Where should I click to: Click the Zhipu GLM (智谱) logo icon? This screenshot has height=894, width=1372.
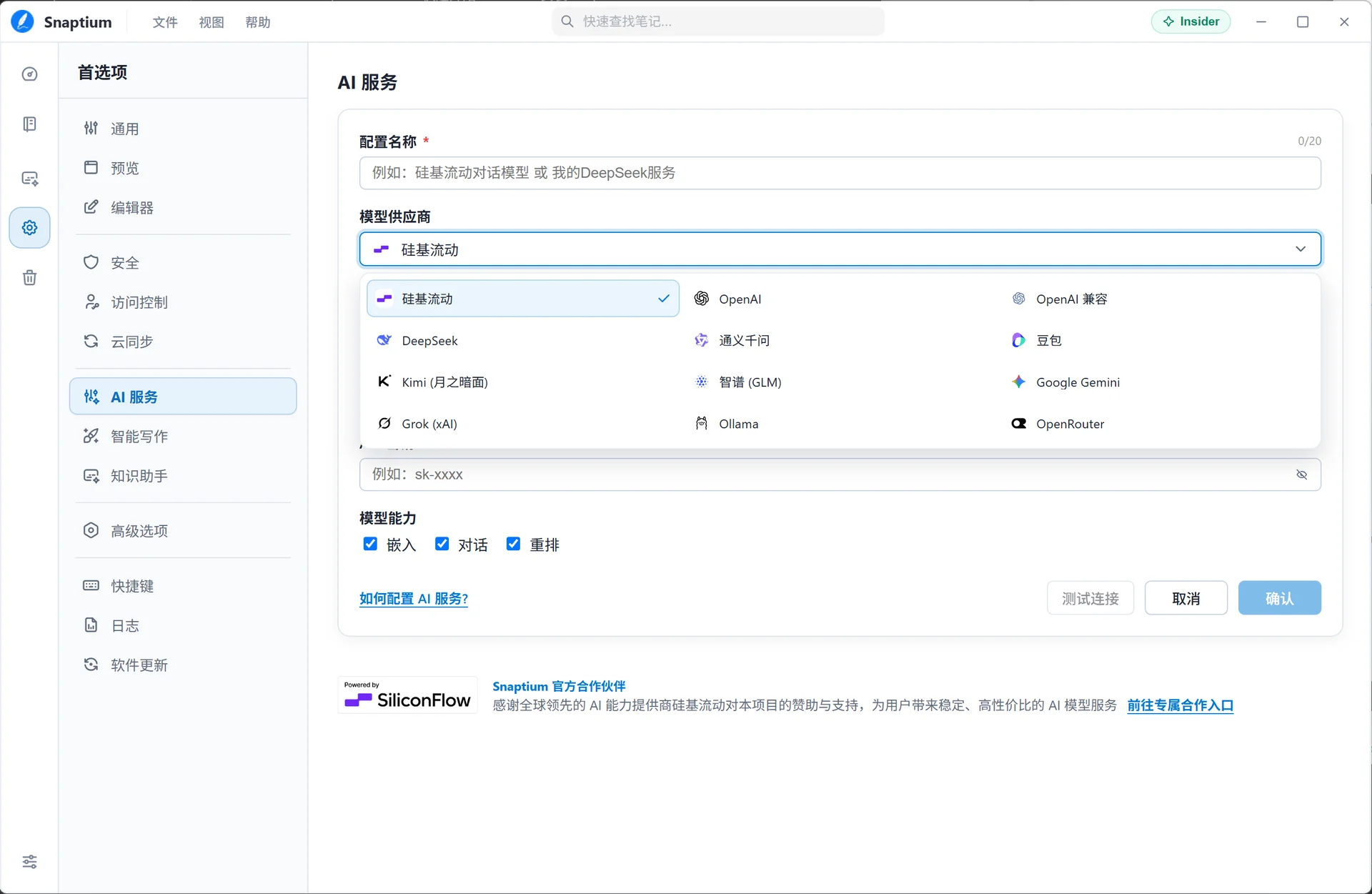pyautogui.click(x=702, y=382)
